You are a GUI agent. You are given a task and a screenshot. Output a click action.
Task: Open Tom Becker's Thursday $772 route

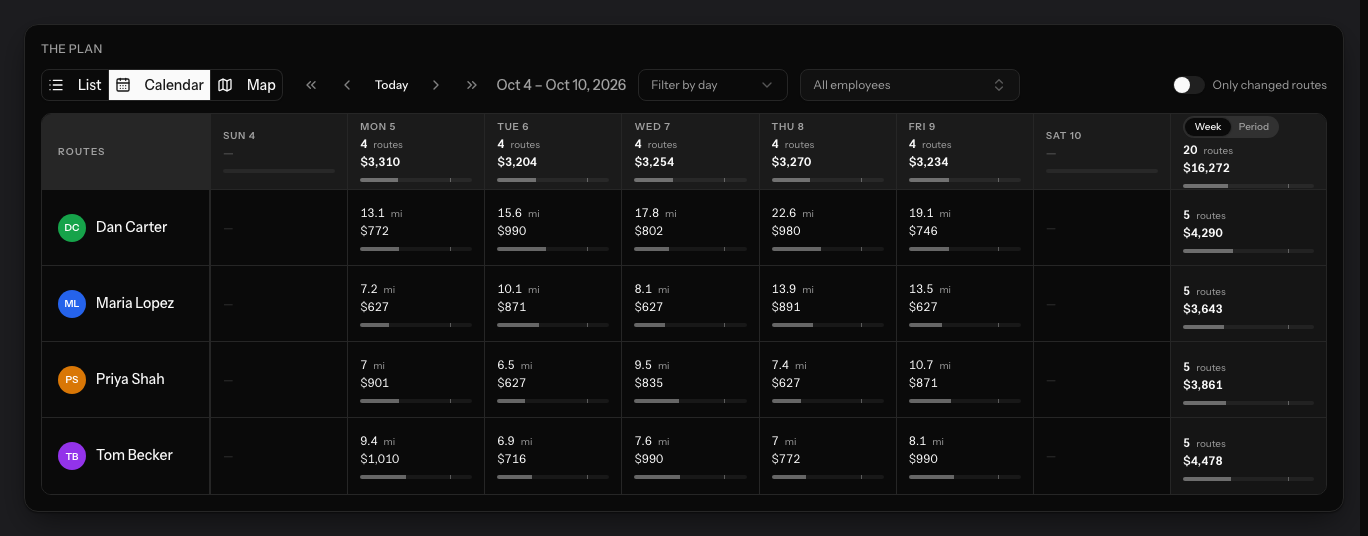click(827, 456)
